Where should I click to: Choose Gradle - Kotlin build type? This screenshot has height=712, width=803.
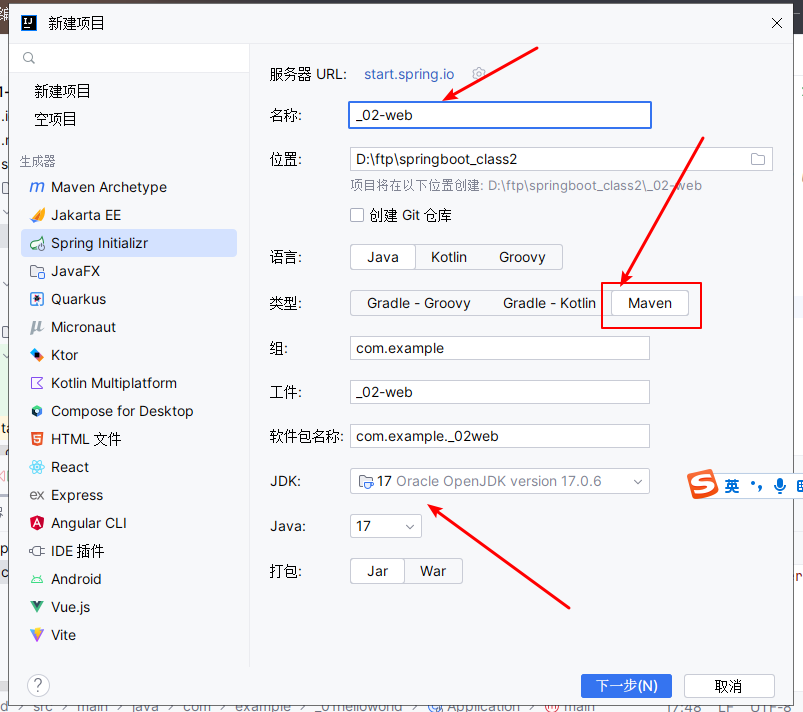(549, 303)
